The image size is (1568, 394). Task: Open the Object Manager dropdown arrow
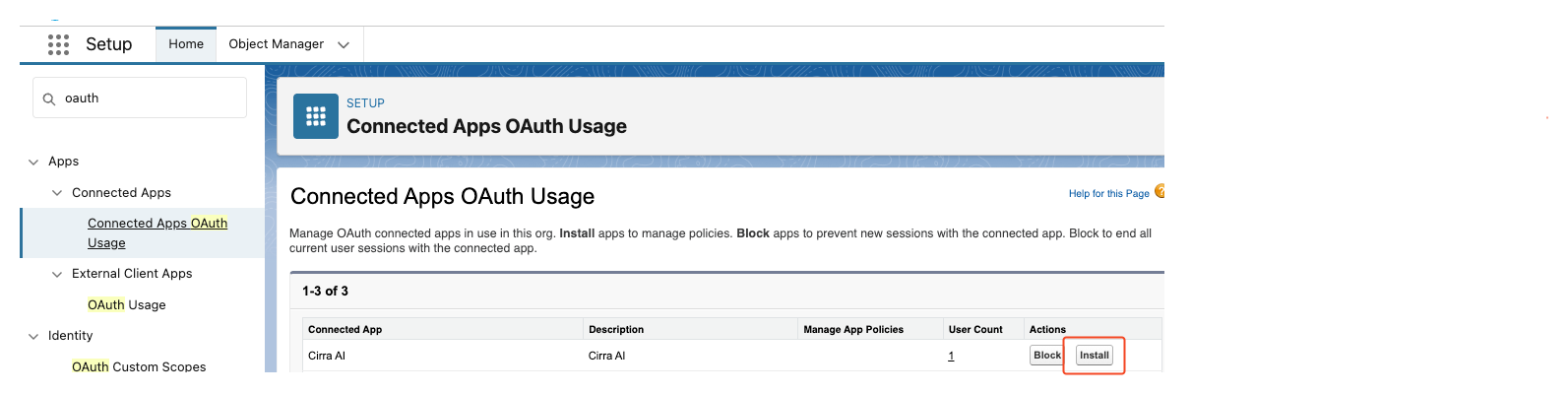click(x=344, y=44)
